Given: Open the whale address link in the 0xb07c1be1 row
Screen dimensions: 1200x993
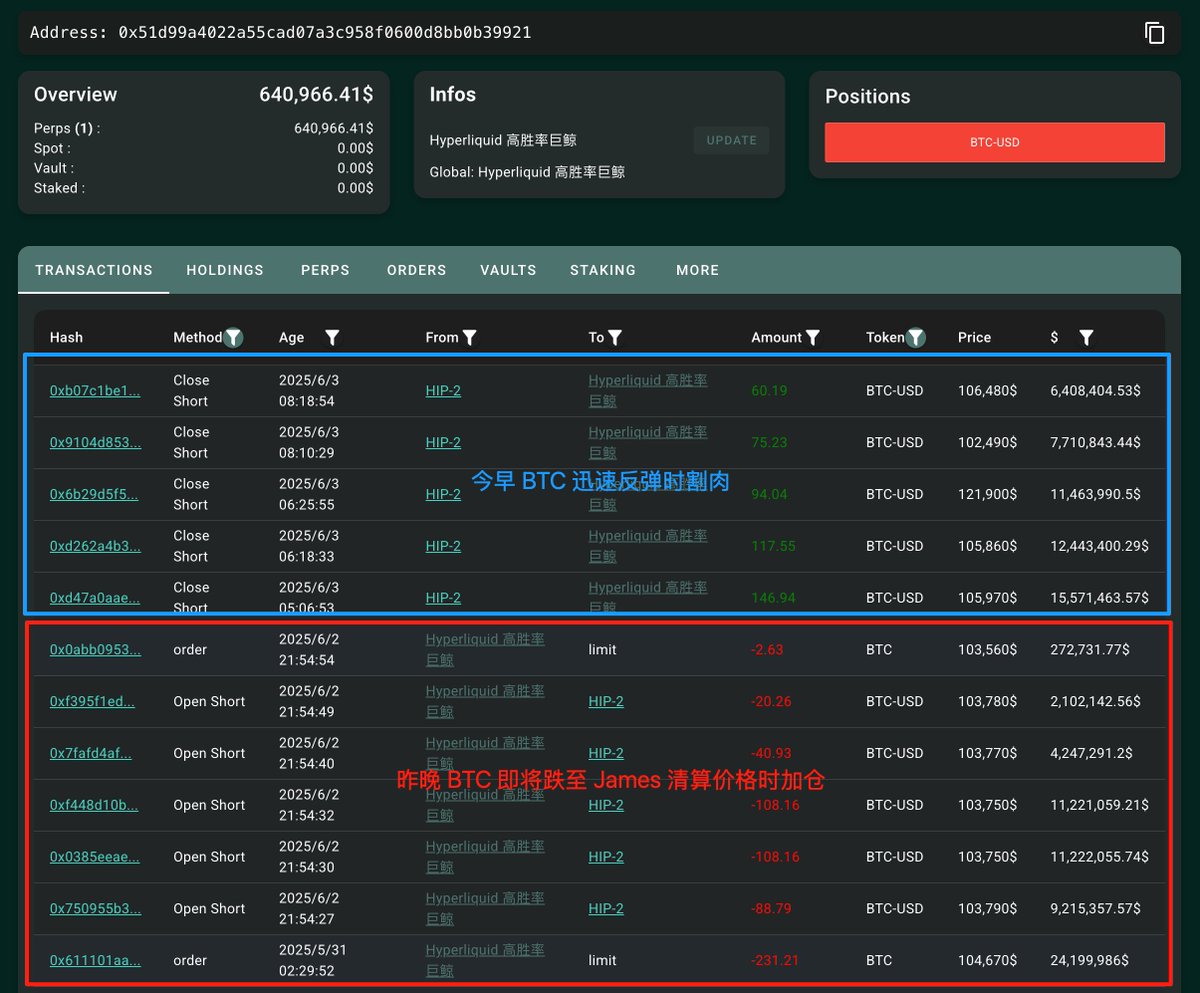Looking at the screenshot, I should coord(648,391).
